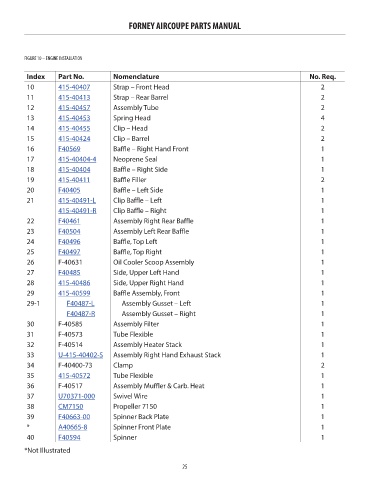The width and height of the screenshot is (370, 480).
Task: Click index number 29-1
Action: click(x=33, y=304)
